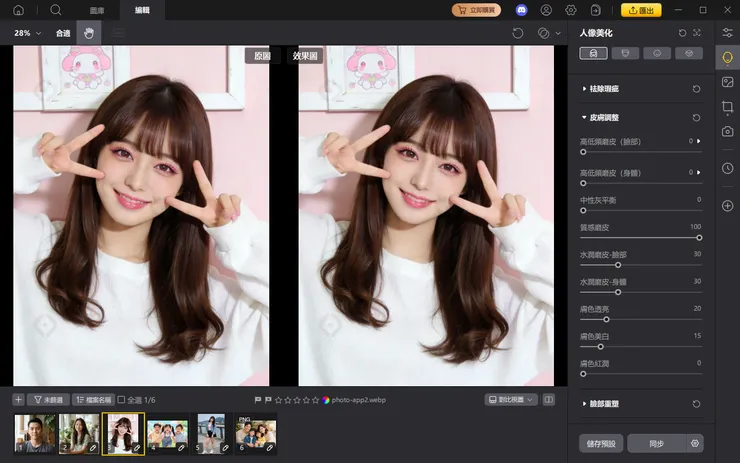Open the background image sidebar icon

(727, 82)
